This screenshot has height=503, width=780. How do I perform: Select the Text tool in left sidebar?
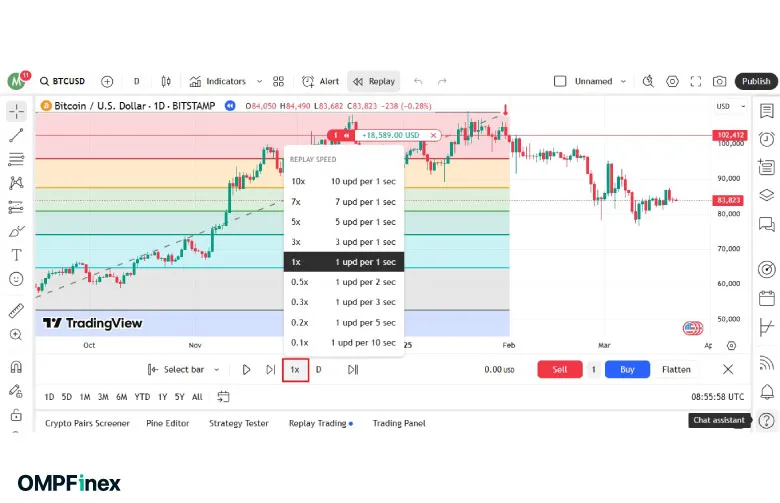16,255
